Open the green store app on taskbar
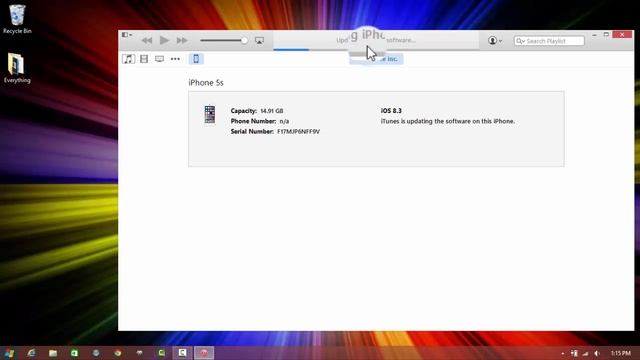Viewport: 640px width, 360px height. click(x=74, y=353)
